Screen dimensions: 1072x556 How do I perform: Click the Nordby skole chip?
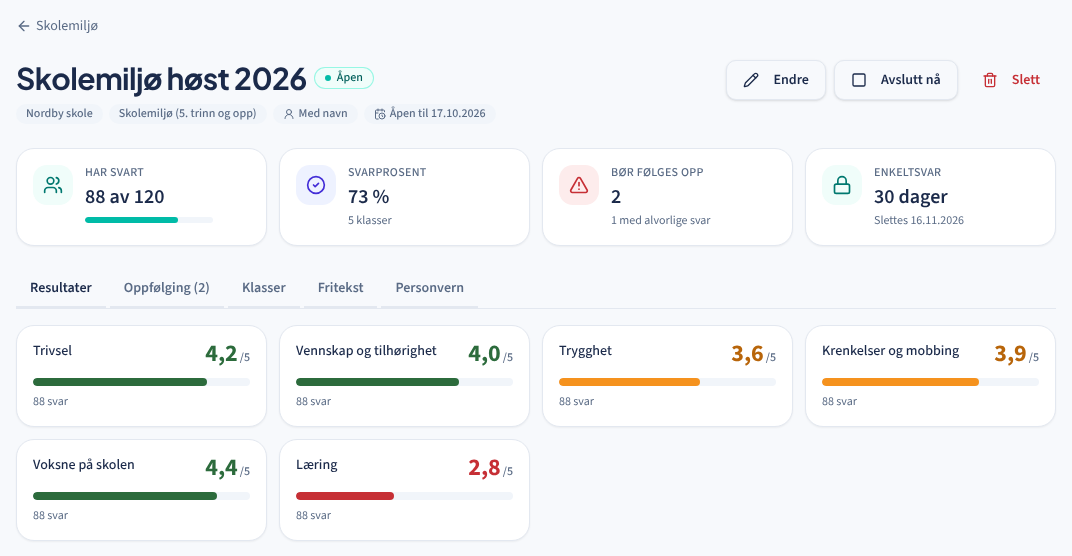coord(59,114)
